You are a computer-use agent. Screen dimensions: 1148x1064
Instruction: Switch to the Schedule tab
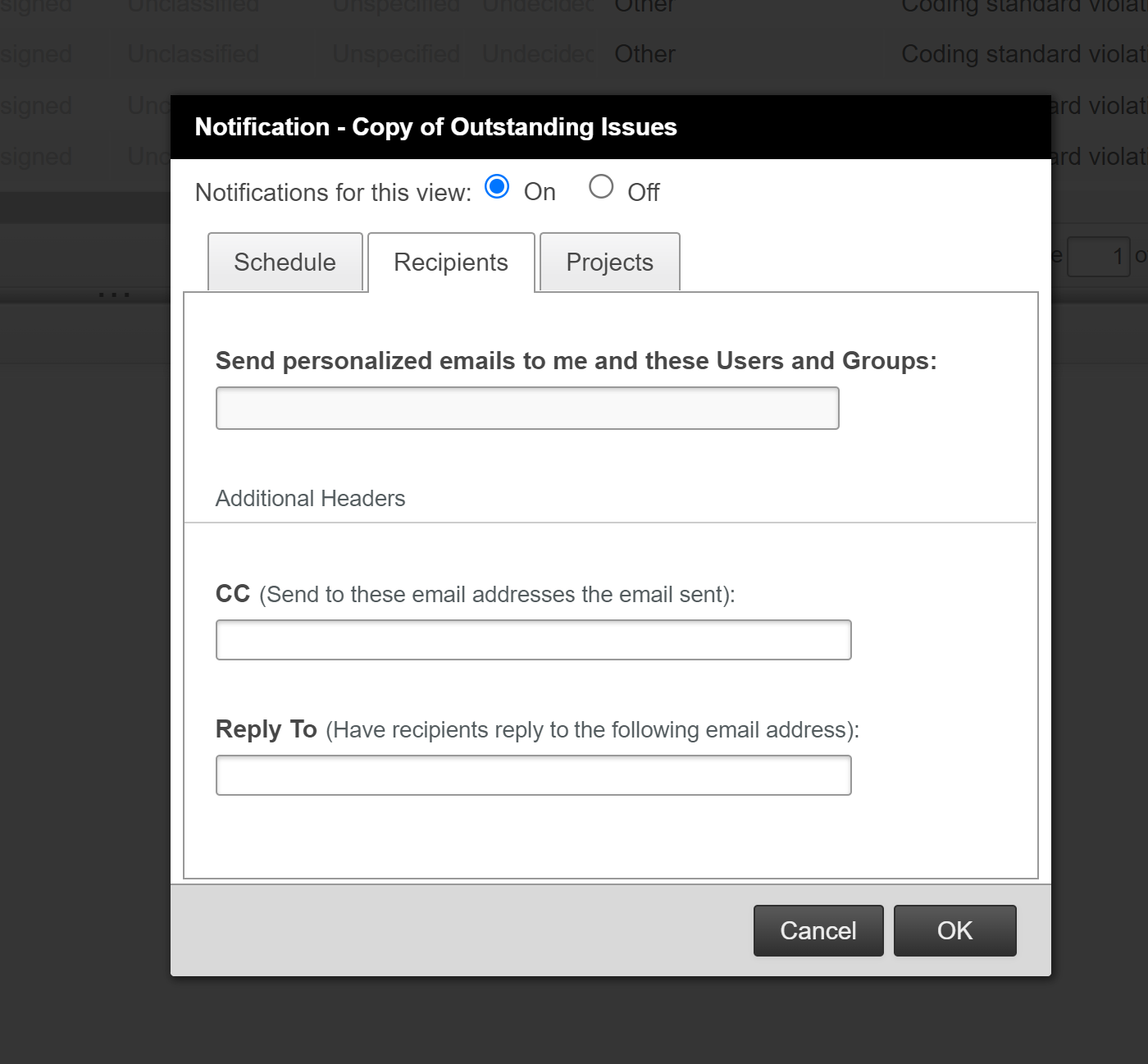click(x=285, y=263)
